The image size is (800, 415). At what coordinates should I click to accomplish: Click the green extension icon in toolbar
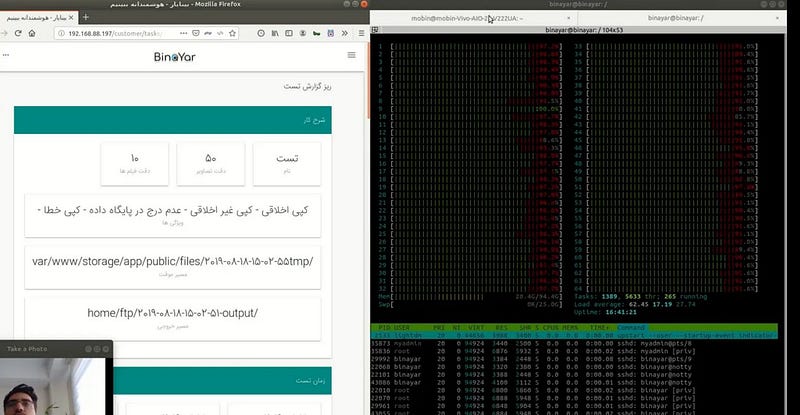point(316,33)
